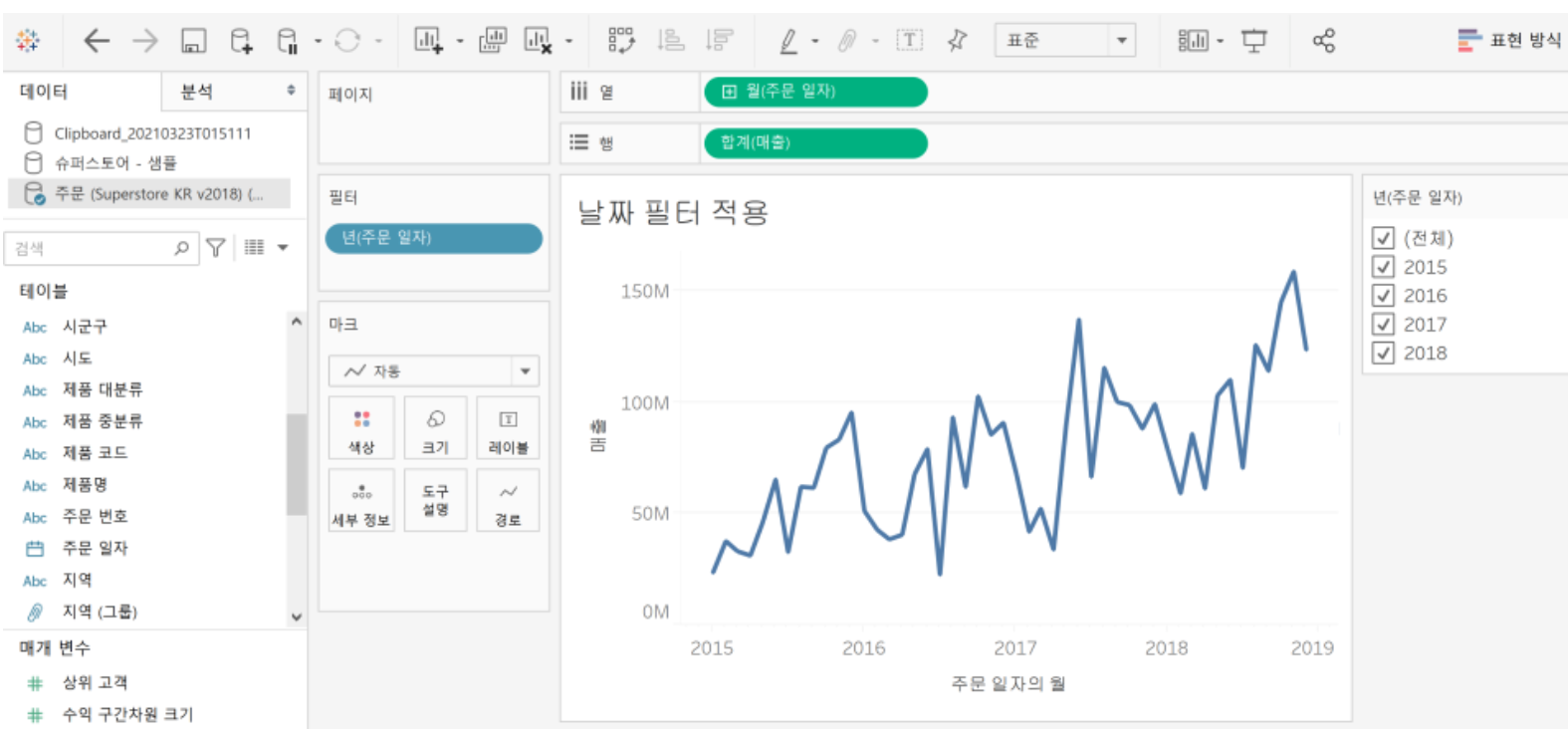The height and width of the screenshot is (733, 1568).
Task: Click the filter funnel icon in data pane
Action: (216, 248)
